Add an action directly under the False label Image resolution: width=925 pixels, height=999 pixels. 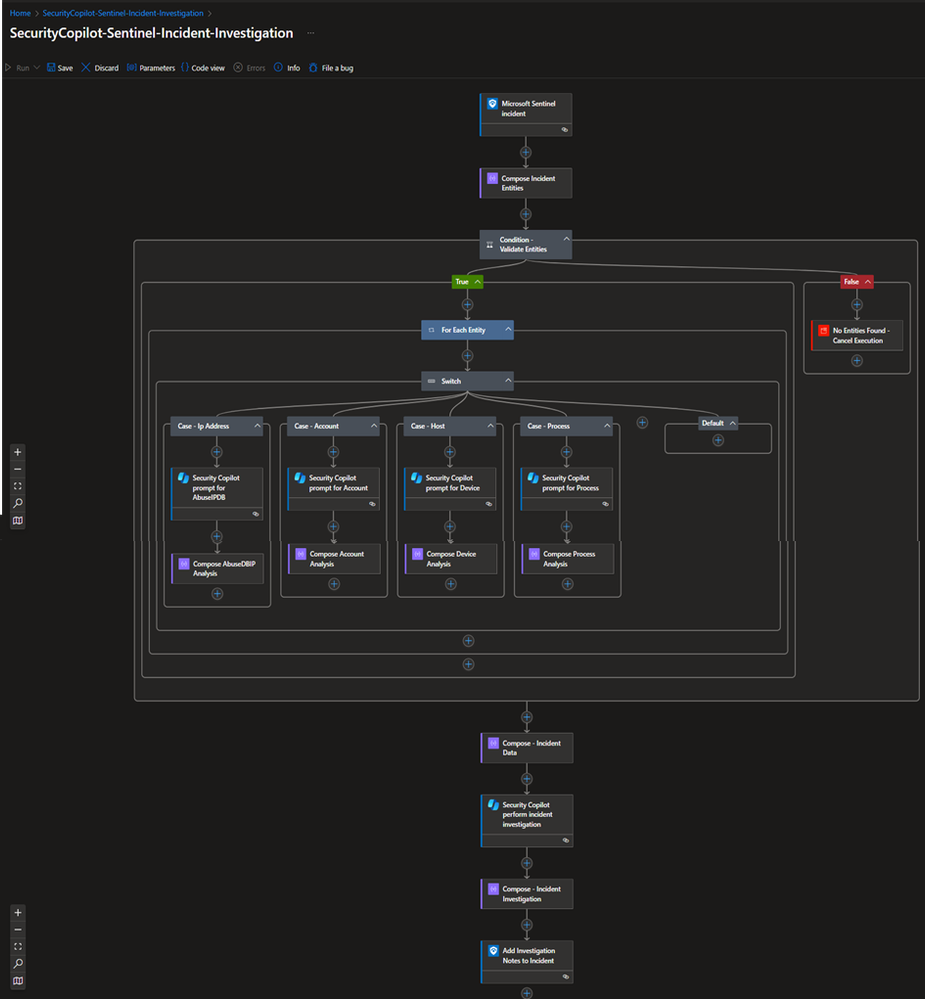pos(857,305)
